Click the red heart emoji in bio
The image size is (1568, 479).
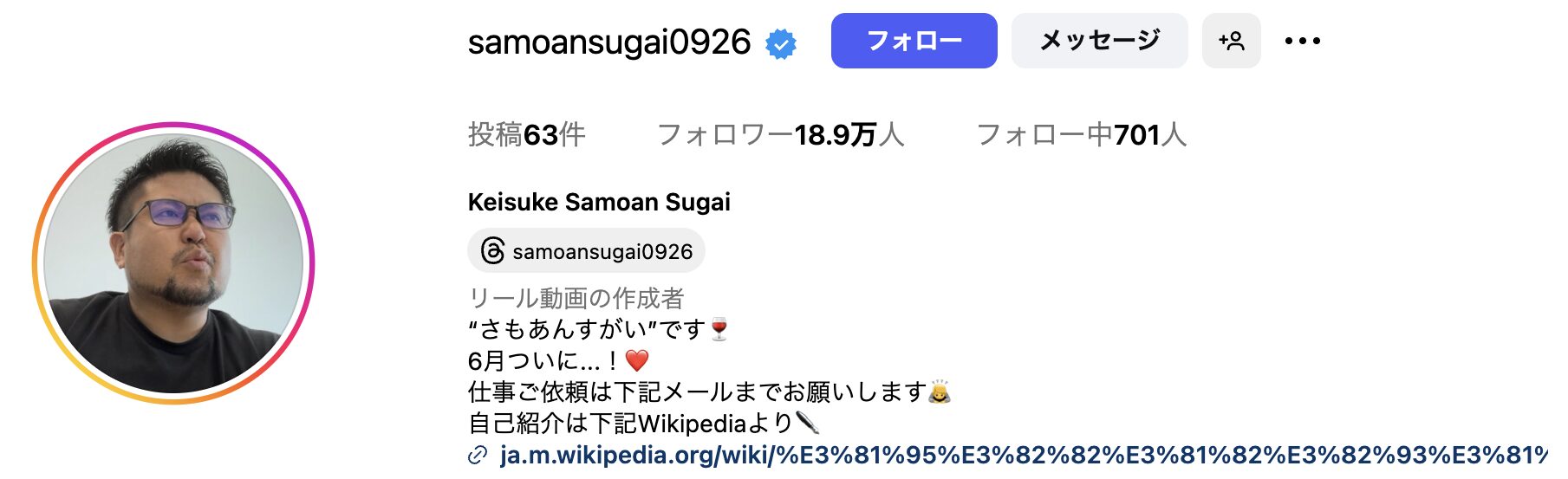click(637, 360)
